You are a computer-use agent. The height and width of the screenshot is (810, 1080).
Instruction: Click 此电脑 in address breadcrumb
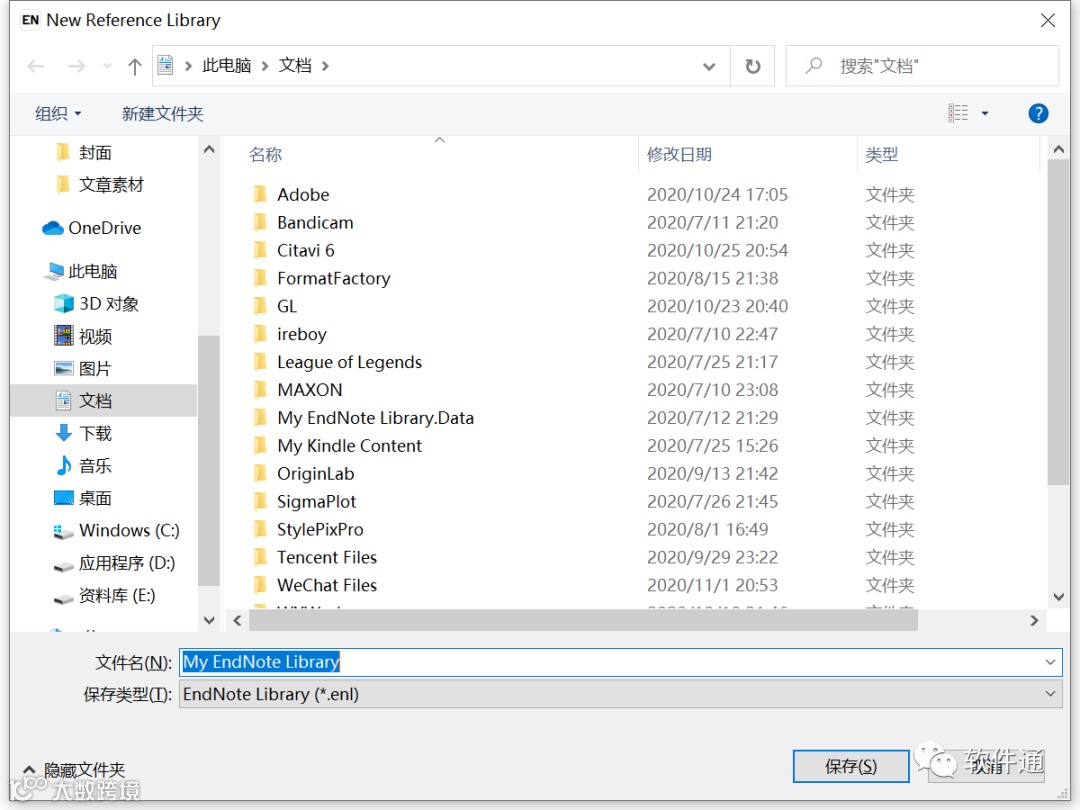pos(227,65)
